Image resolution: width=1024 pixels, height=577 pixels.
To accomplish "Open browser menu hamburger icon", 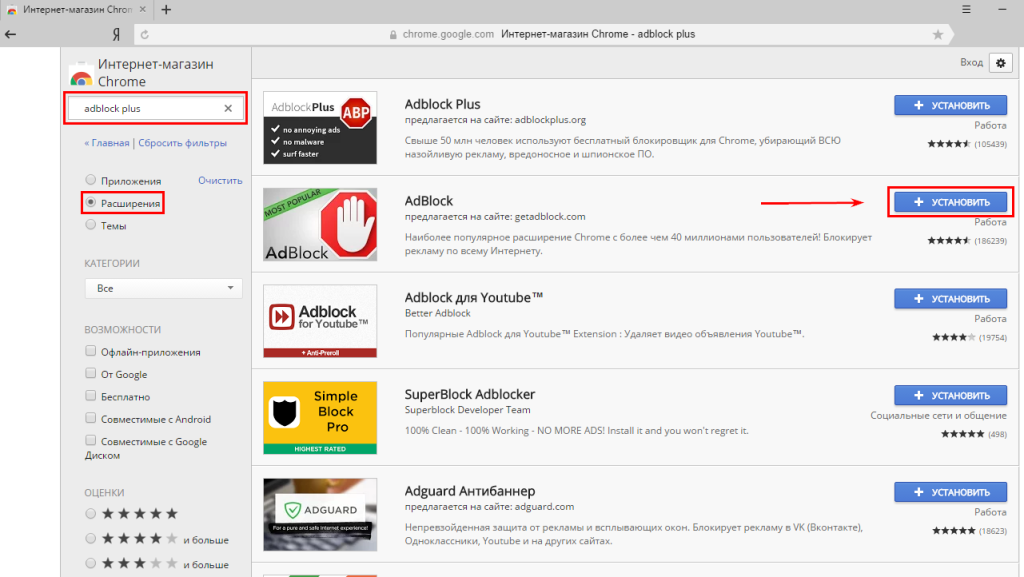I will [966, 9].
